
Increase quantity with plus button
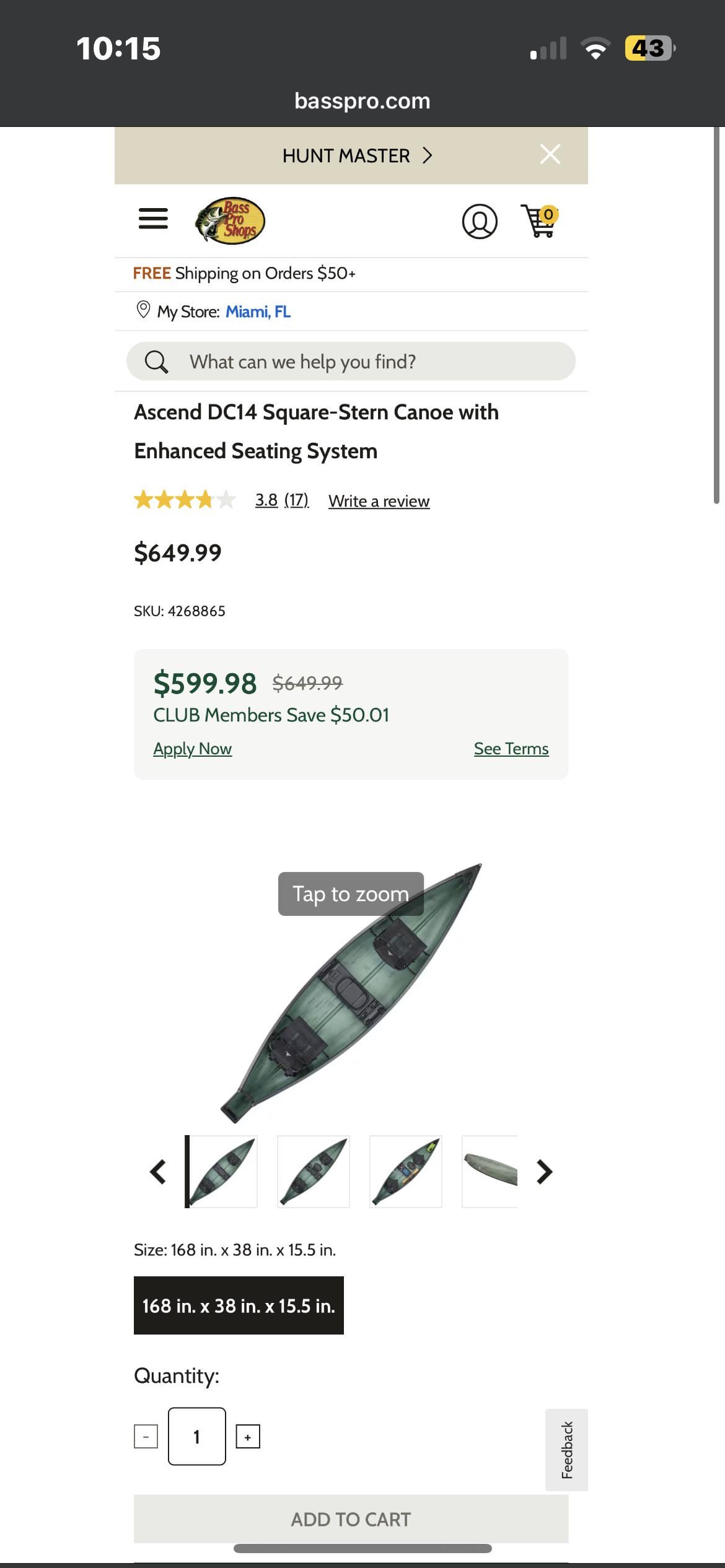pos(248,1437)
